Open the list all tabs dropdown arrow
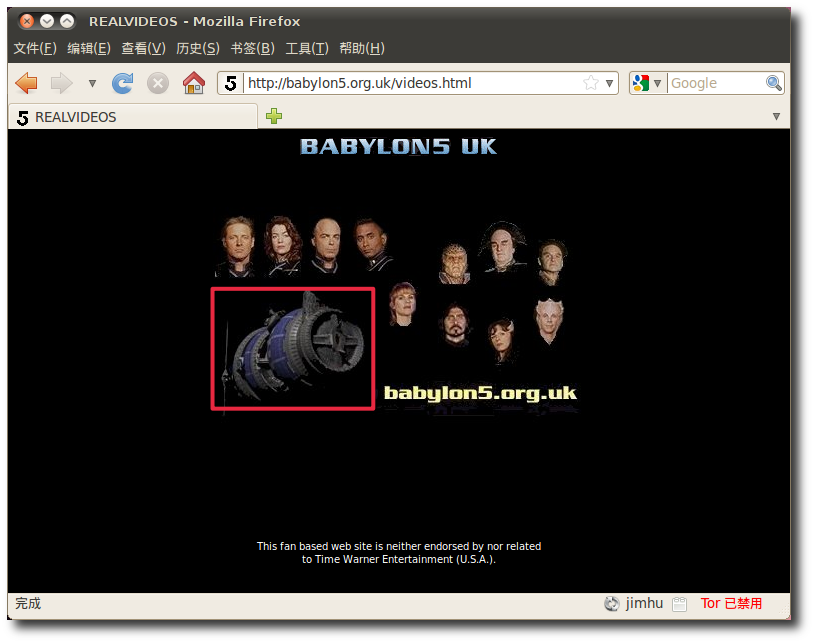 [x=776, y=116]
